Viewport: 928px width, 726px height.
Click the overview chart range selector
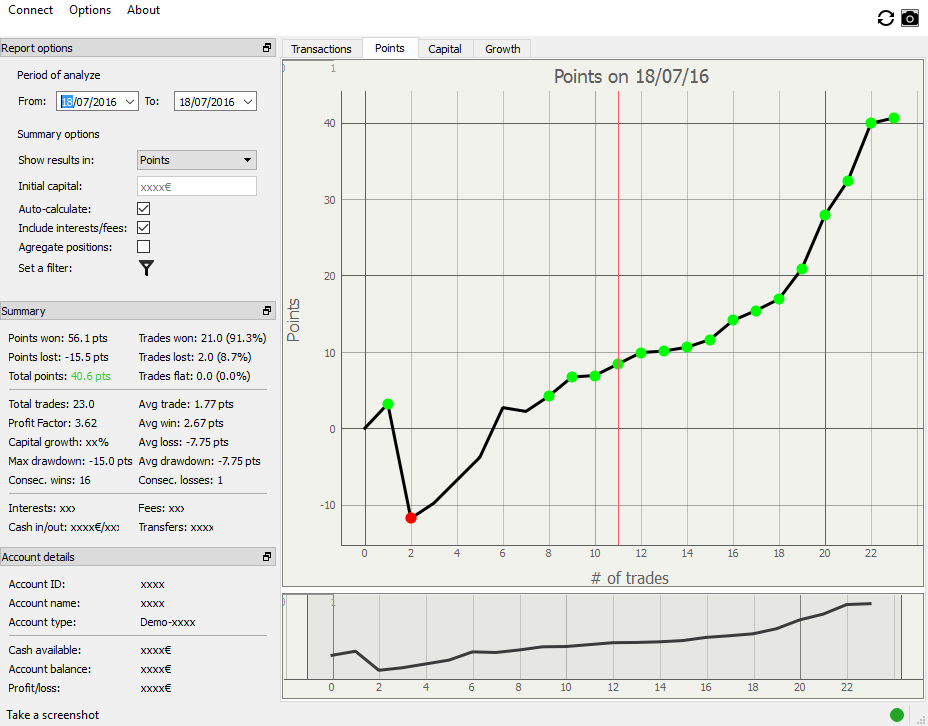(604, 637)
